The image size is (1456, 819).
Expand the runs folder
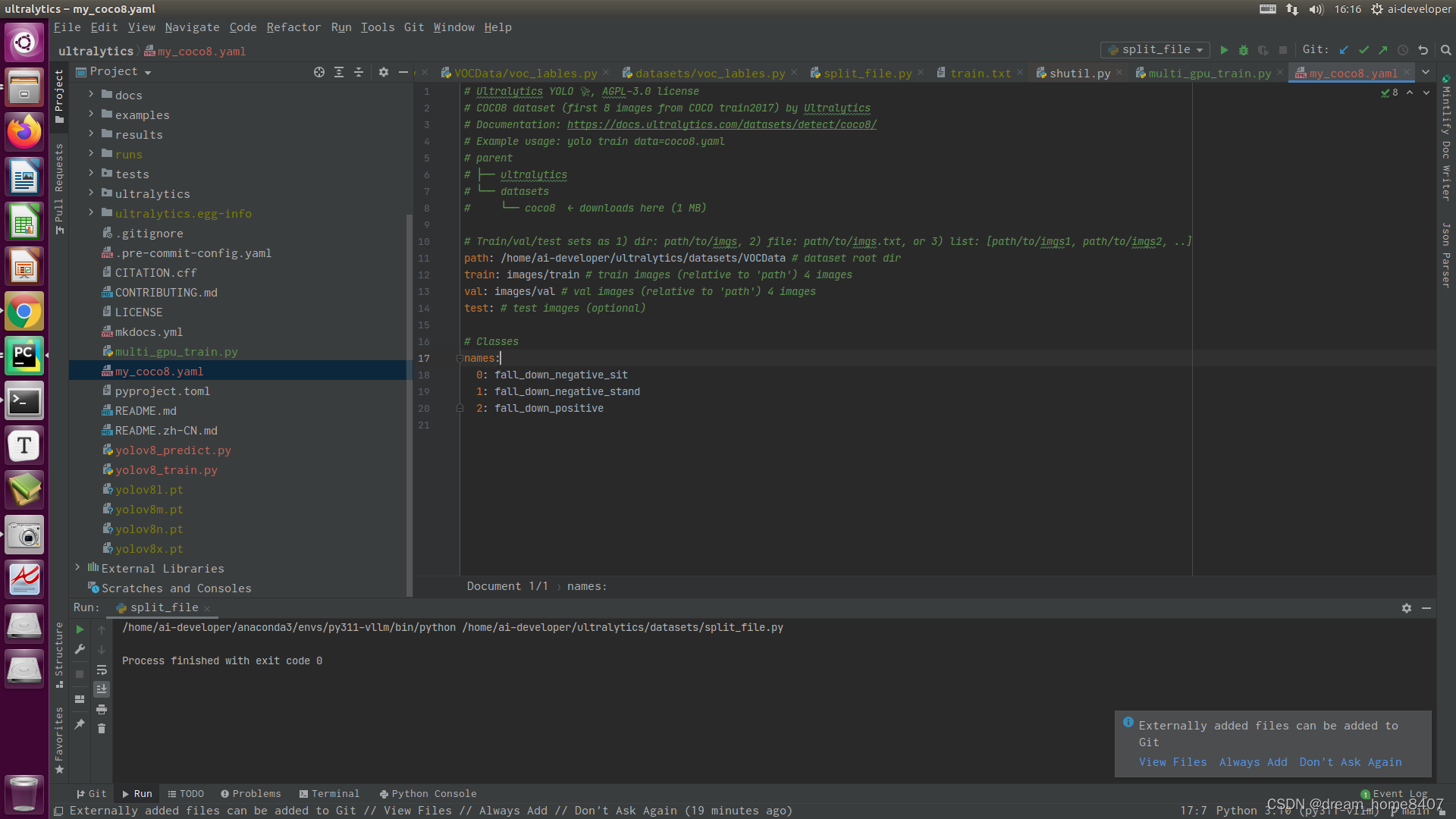91,153
